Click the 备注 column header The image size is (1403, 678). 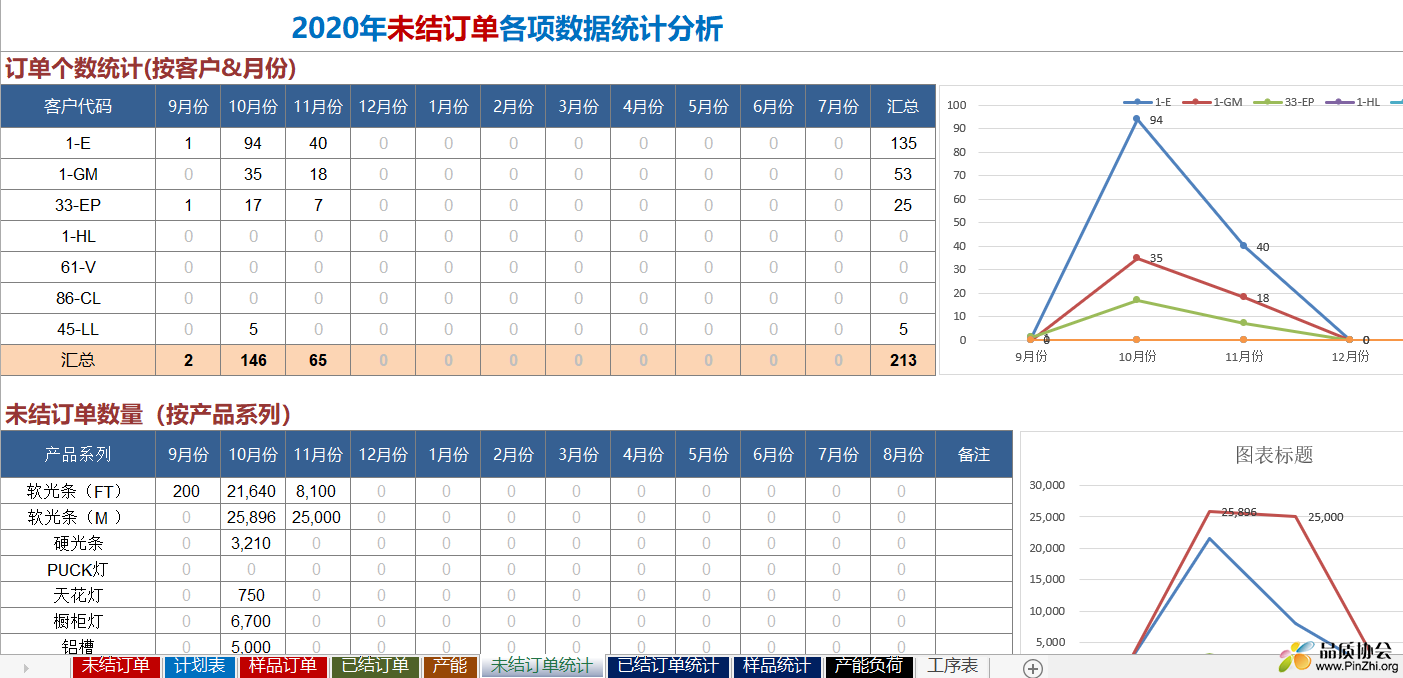[x=974, y=454]
